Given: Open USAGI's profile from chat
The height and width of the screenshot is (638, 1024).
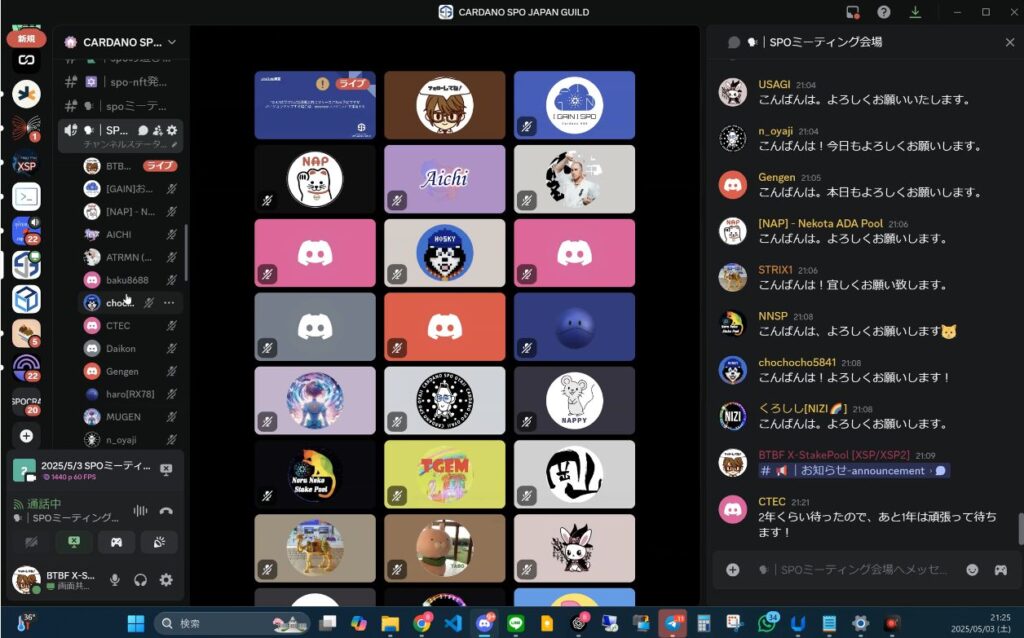Looking at the screenshot, I should coord(733,92).
